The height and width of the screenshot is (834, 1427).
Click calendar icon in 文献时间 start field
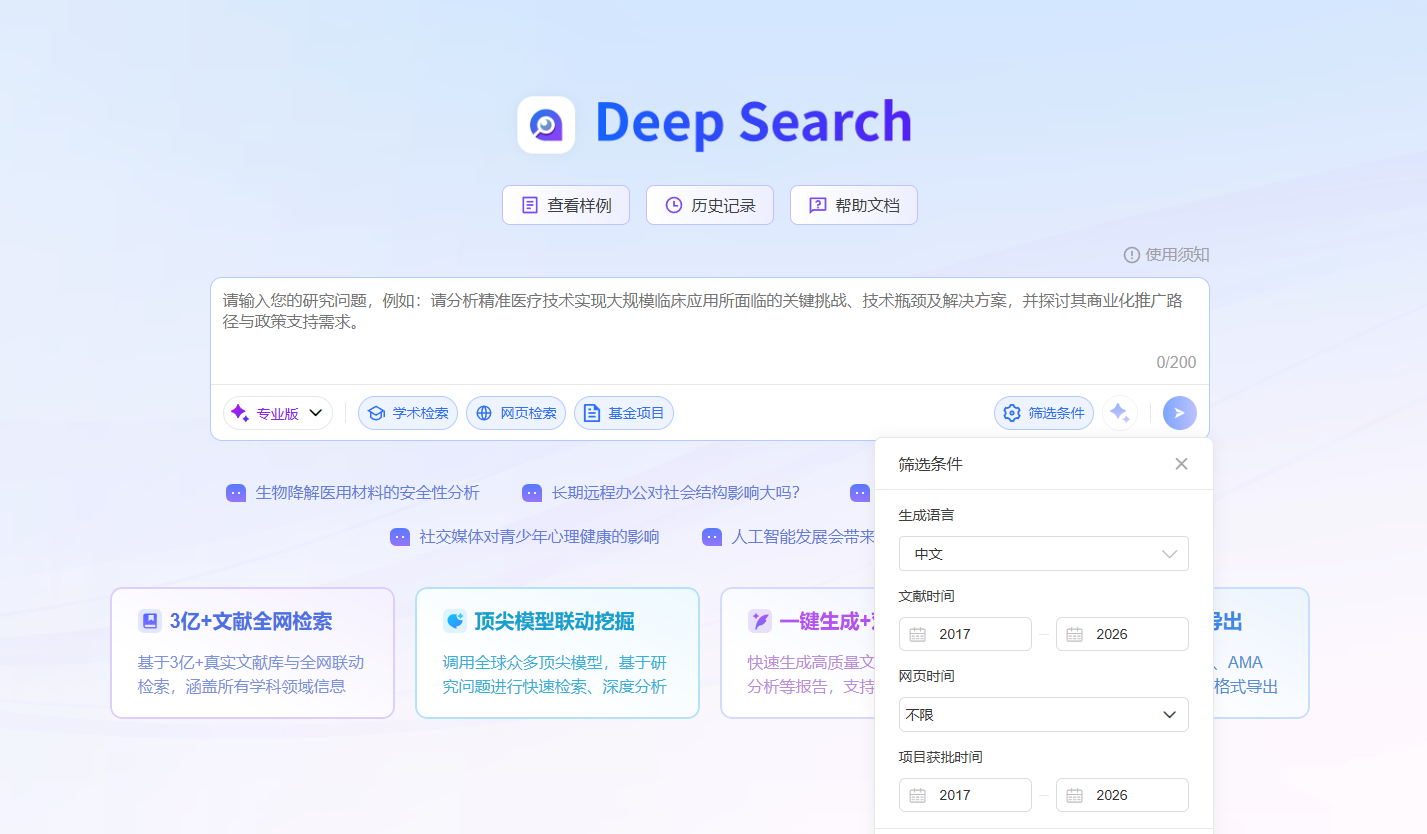click(917, 634)
